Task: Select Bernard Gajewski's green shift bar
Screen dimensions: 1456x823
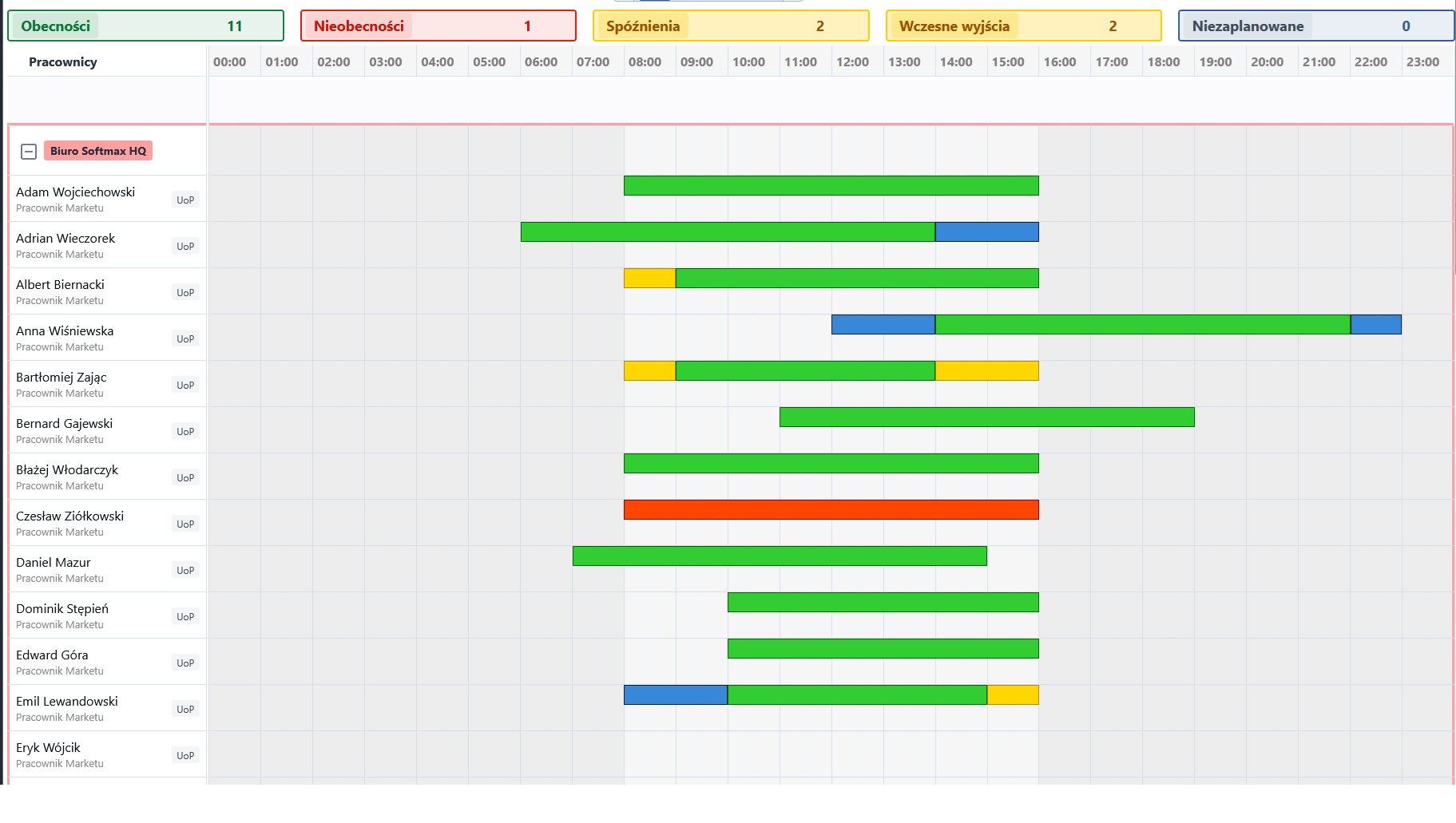Action: pos(987,417)
